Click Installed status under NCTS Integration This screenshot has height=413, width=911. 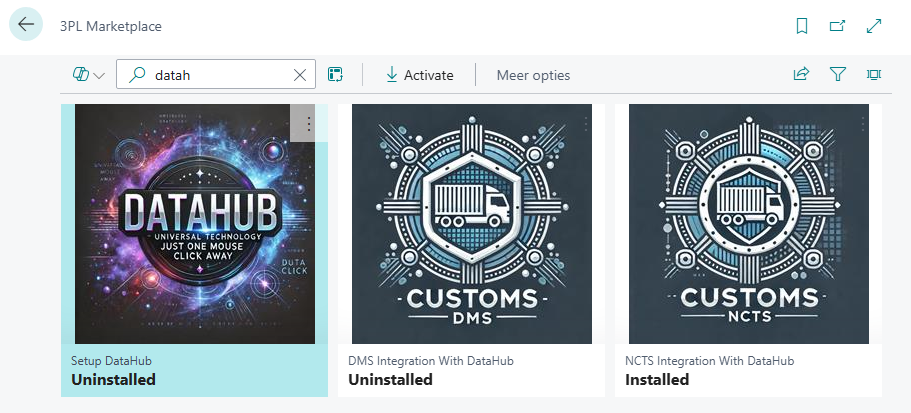click(x=657, y=380)
